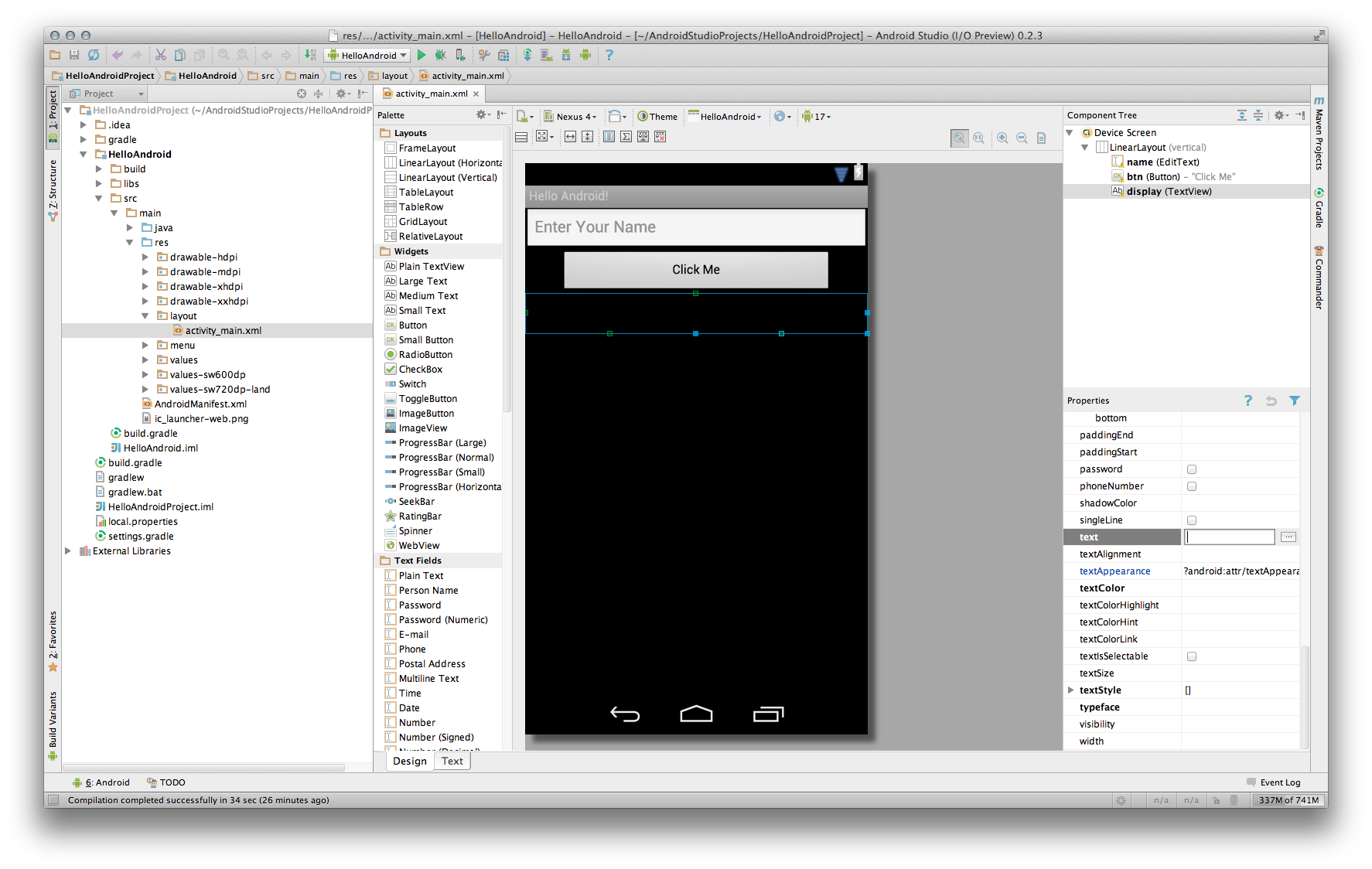Click the layout breadcrumb in the navigation bar

pos(388,76)
